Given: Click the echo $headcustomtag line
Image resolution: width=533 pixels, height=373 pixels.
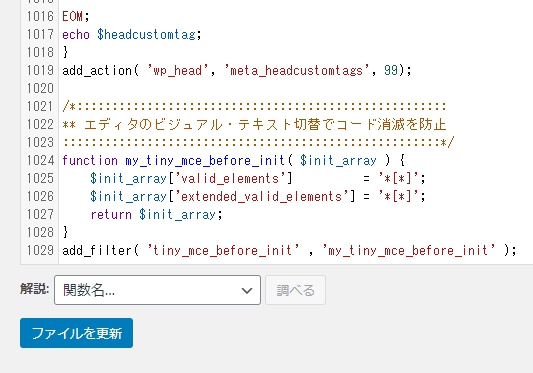Looking at the screenshot, I should pyautogui.click(x=132, y=34).
